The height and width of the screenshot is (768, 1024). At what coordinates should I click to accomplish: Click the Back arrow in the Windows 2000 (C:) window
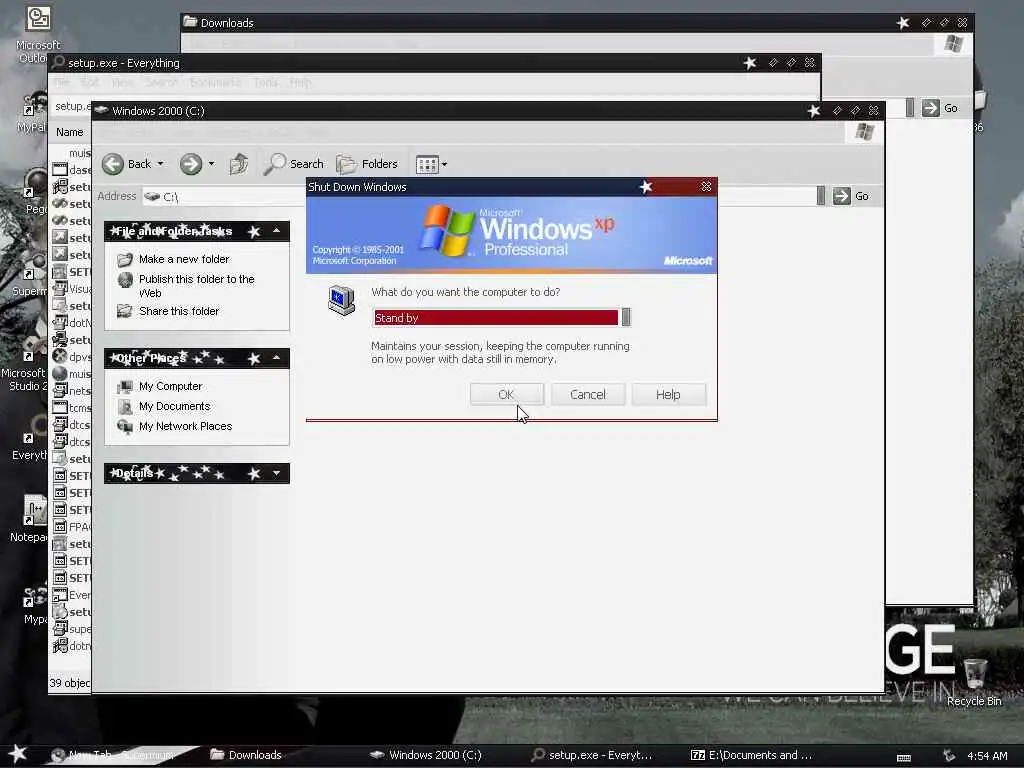tap(113, 164)
